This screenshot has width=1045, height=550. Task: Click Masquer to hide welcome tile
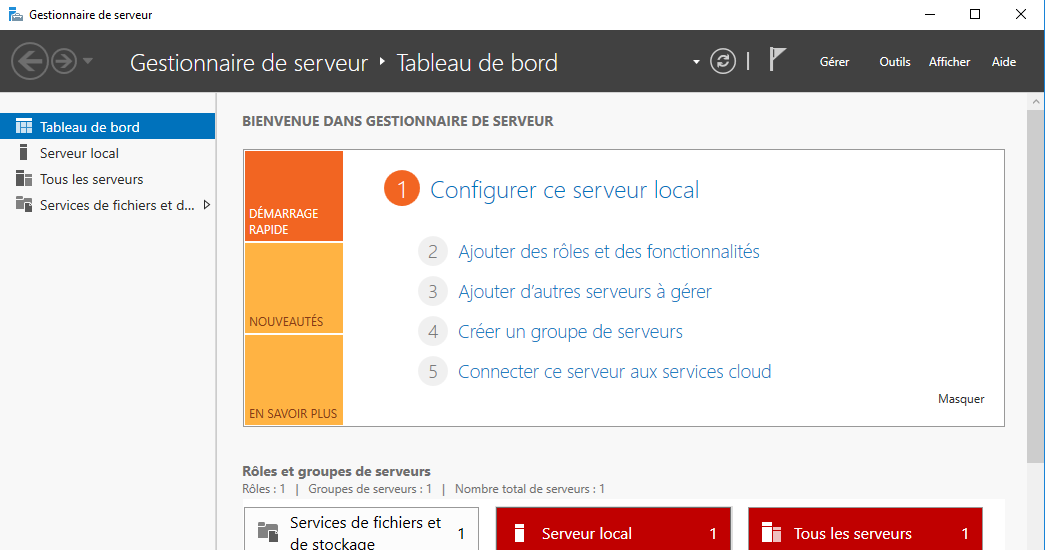[961, 399]
